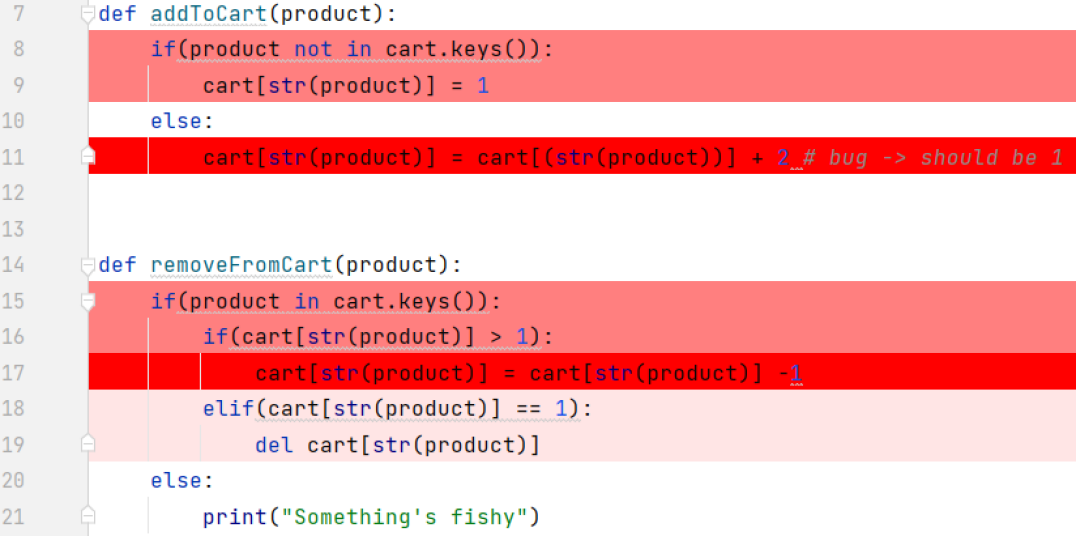Click line number 7 in the gutter
1076x536 pixels.
20,15
